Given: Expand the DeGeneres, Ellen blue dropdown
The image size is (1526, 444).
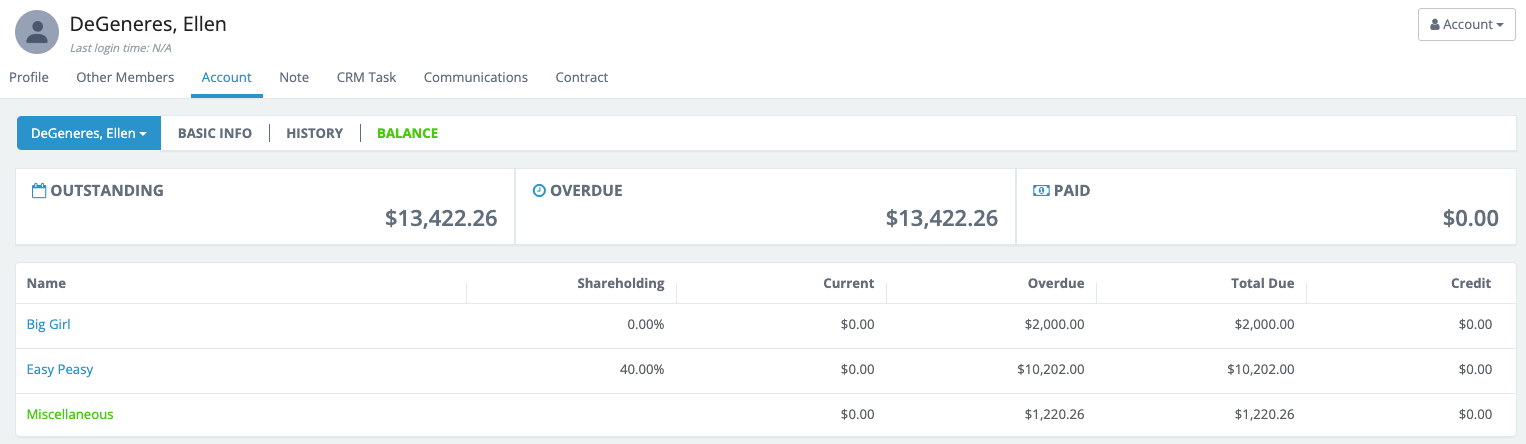Looking at the screenshot, I should [89, 133].
